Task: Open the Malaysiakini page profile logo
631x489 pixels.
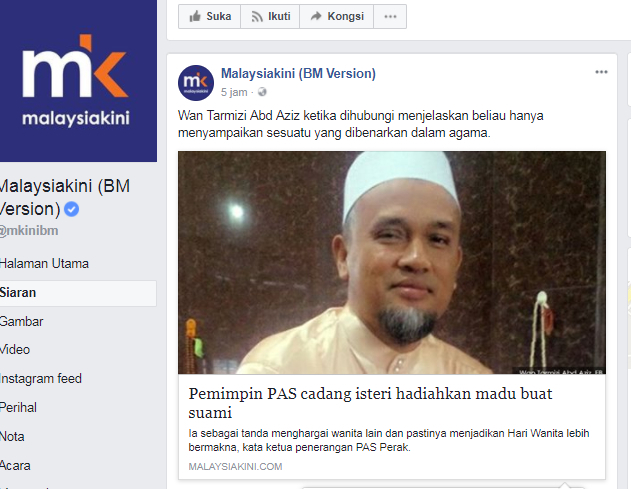Action: (x=76, y=80)
